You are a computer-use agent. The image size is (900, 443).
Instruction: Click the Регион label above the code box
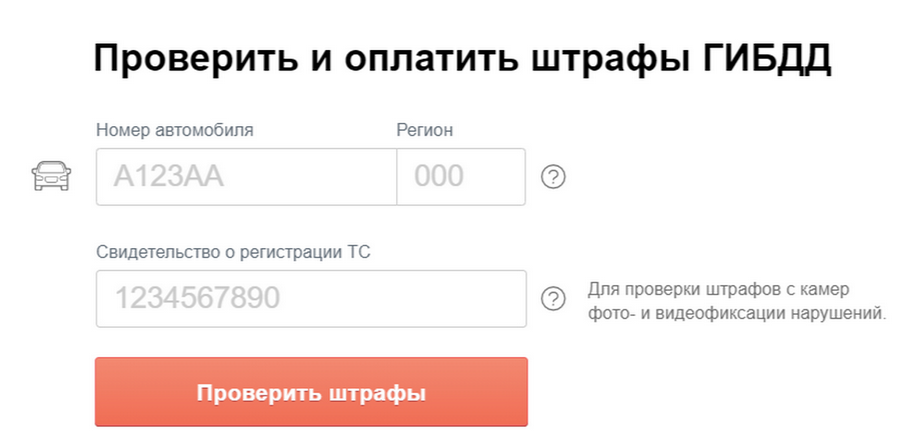pos(425,130)
